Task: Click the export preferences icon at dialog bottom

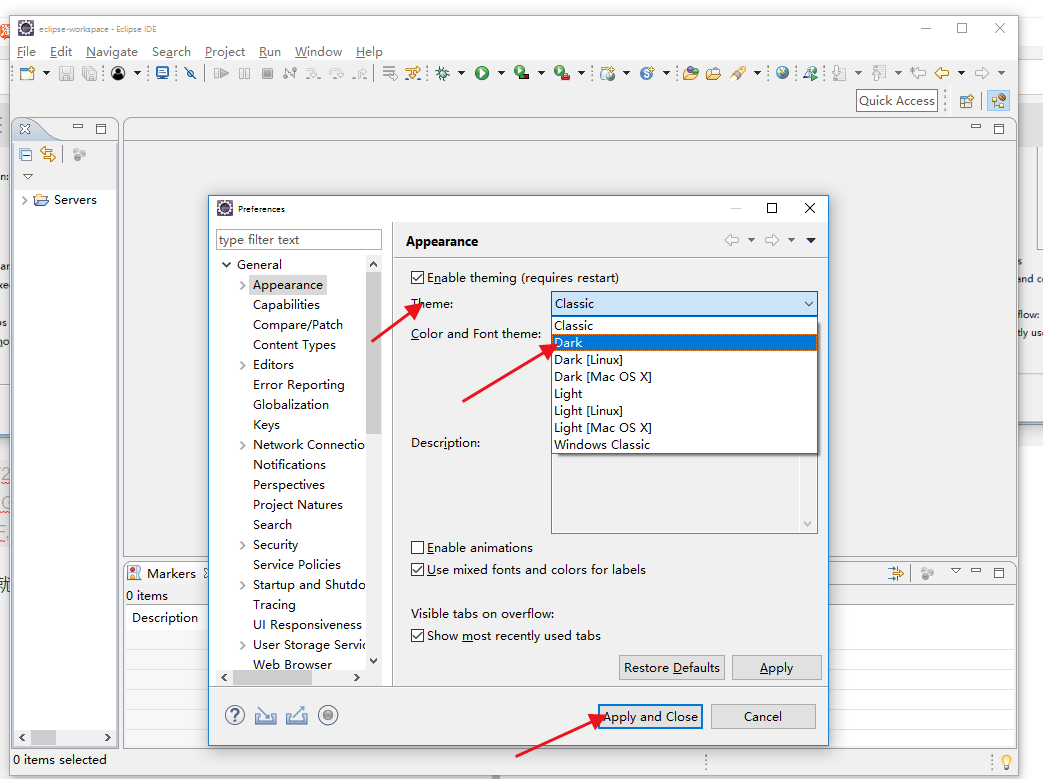Action: point(297,716)
